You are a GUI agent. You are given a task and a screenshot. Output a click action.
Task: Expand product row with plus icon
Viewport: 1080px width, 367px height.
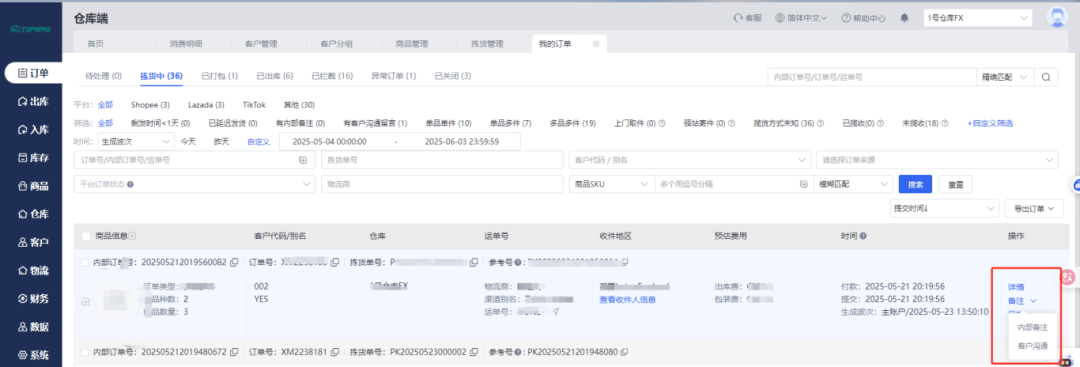click(86, 302)
